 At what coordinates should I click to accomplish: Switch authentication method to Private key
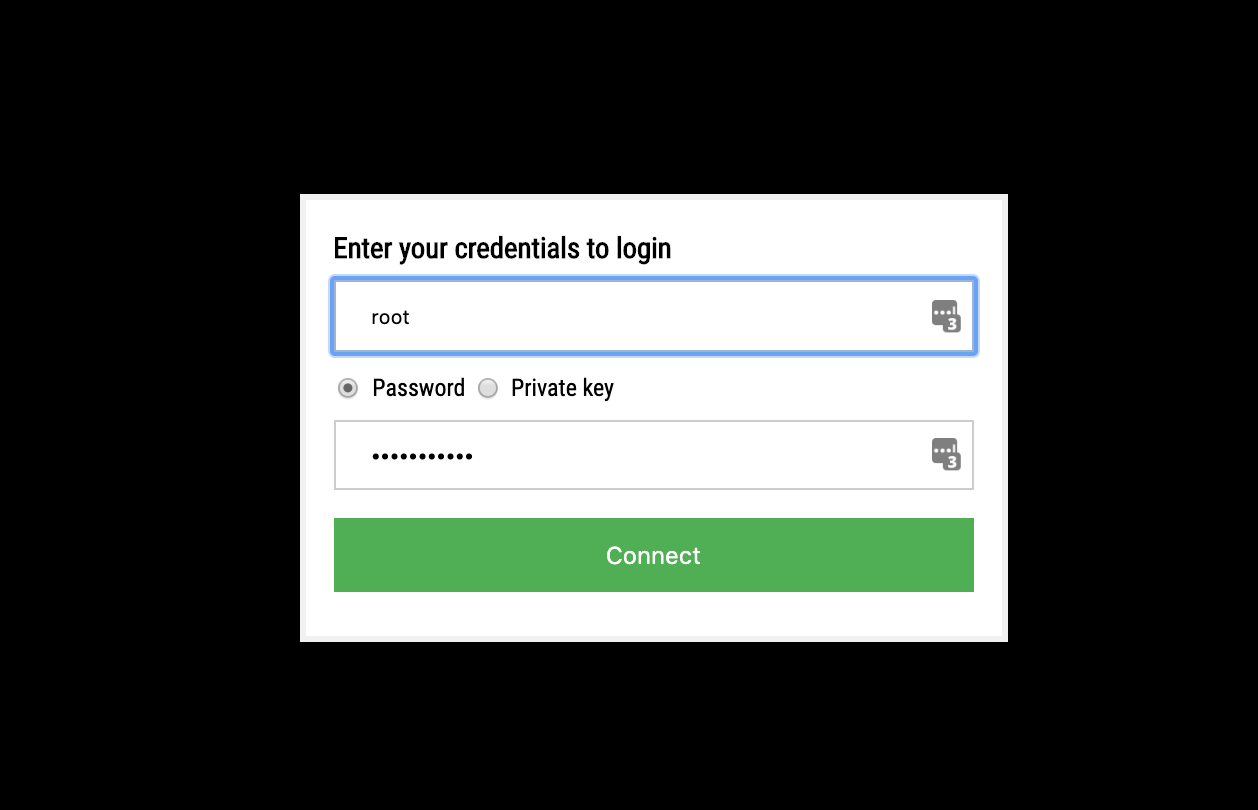click(488, 388)
